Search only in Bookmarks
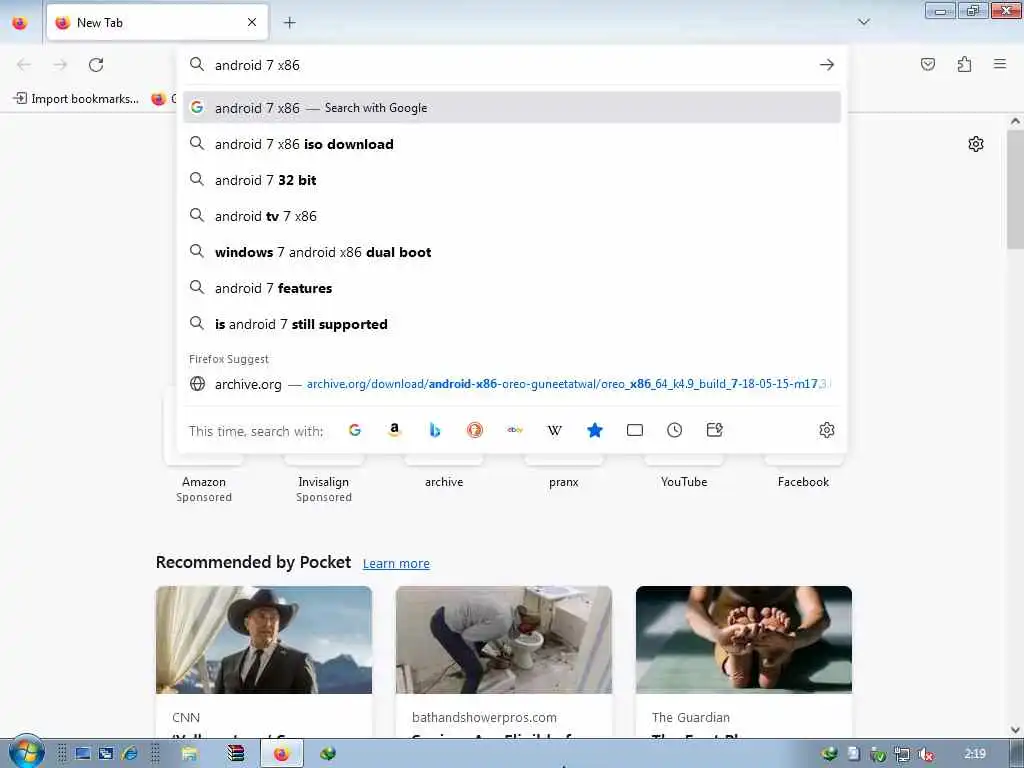 [594, 430]
